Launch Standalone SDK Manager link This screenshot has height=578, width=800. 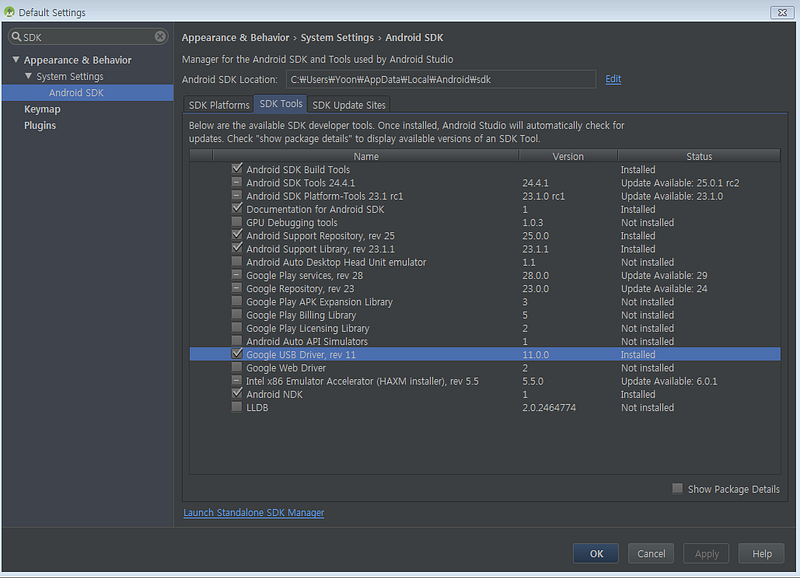[x=254, y=512]
